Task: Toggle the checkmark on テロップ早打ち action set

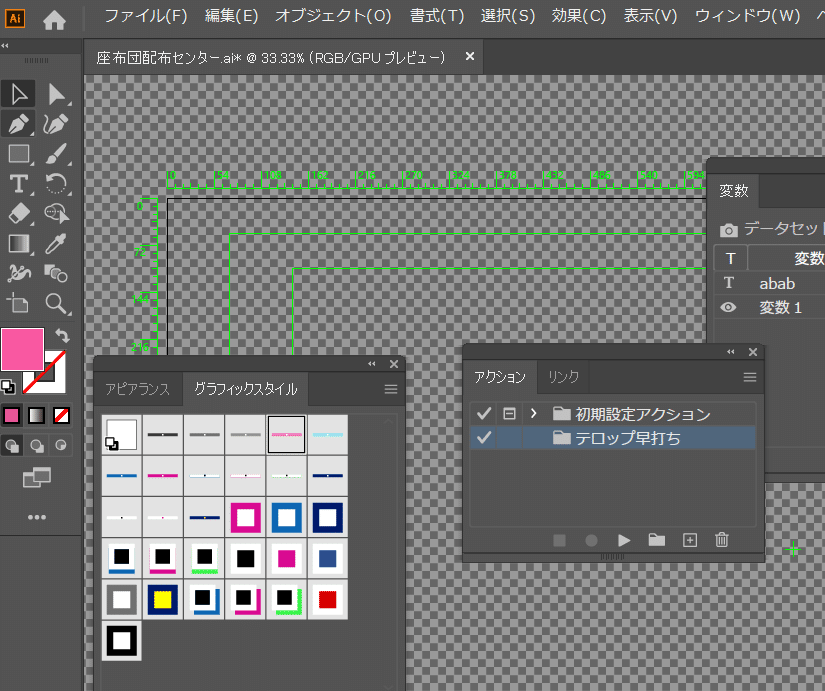Action: (x=484, y=436)
